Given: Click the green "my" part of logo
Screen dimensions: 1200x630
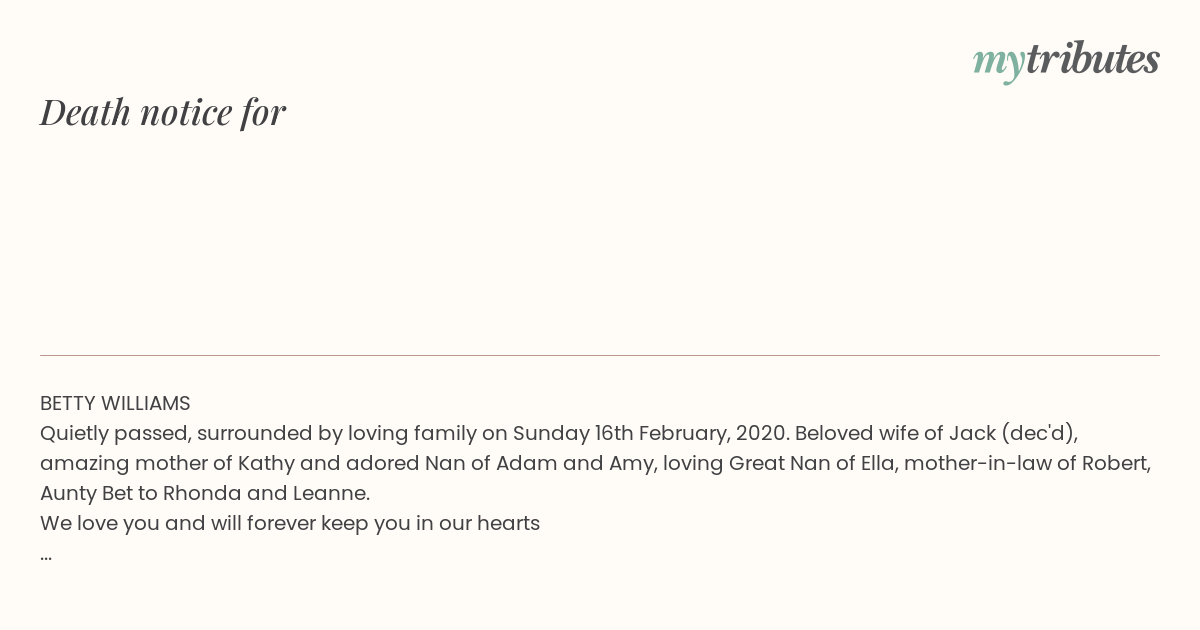Looking at the screenshot, I should coord(998,63).
